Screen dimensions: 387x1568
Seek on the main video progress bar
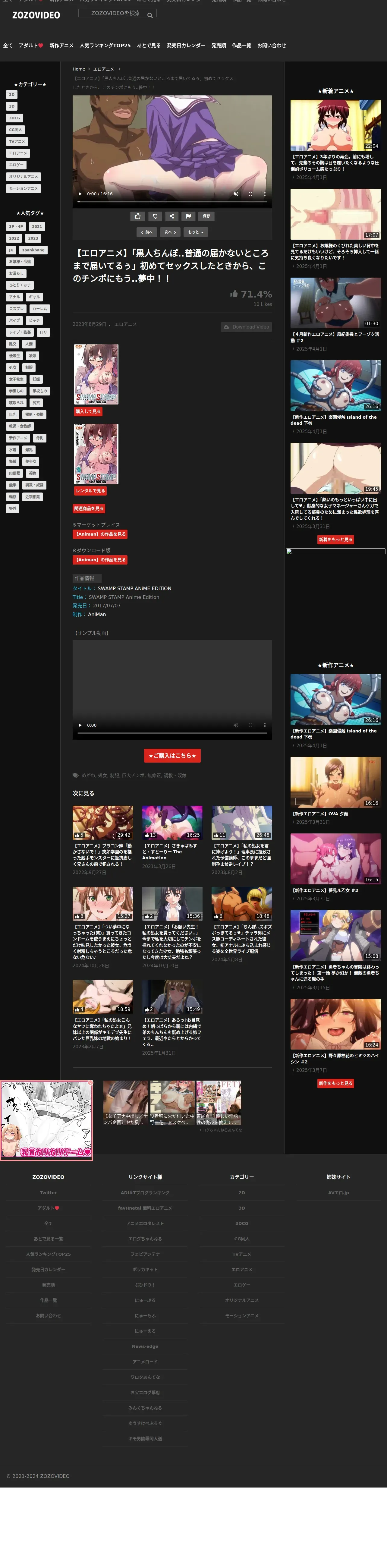pos(172,201)
